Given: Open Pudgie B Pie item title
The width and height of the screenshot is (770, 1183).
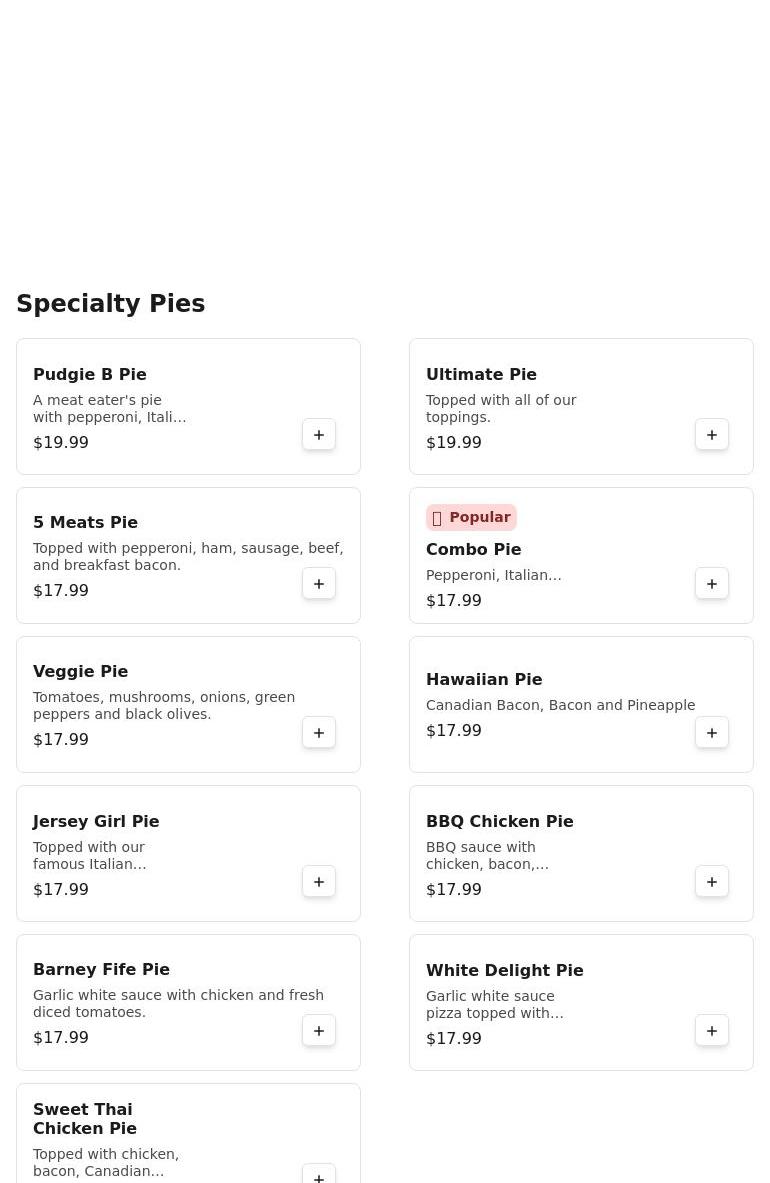Looking at the screenshot, I should [x=90, y=374].
